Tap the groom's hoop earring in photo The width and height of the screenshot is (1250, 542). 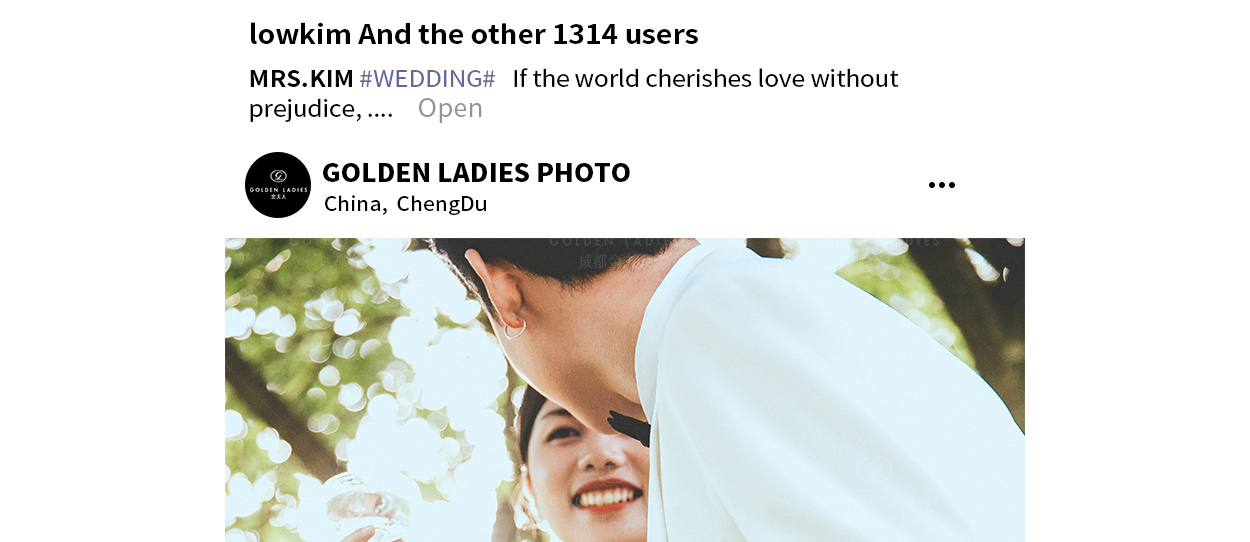514,328
